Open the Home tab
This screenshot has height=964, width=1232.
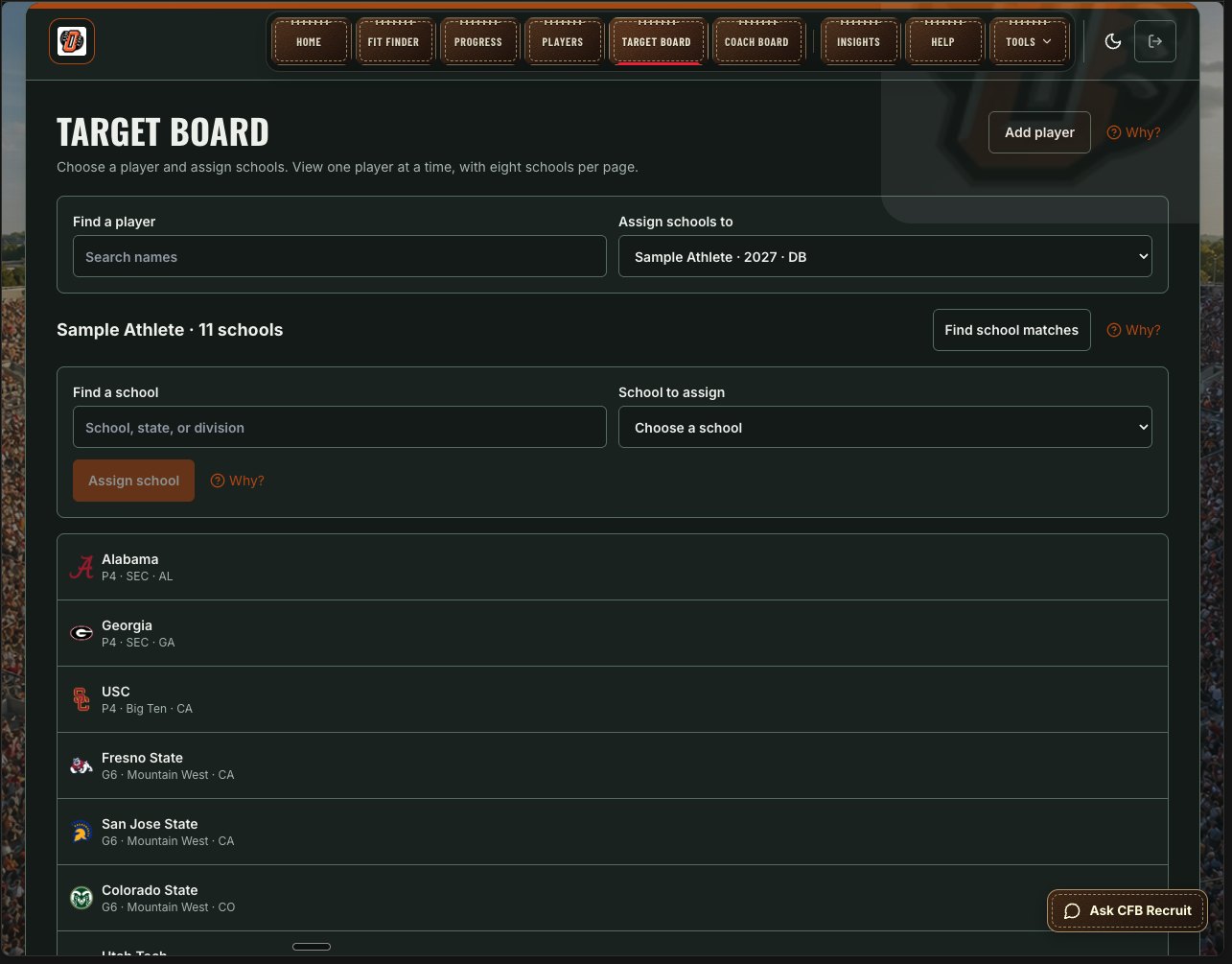309,42
